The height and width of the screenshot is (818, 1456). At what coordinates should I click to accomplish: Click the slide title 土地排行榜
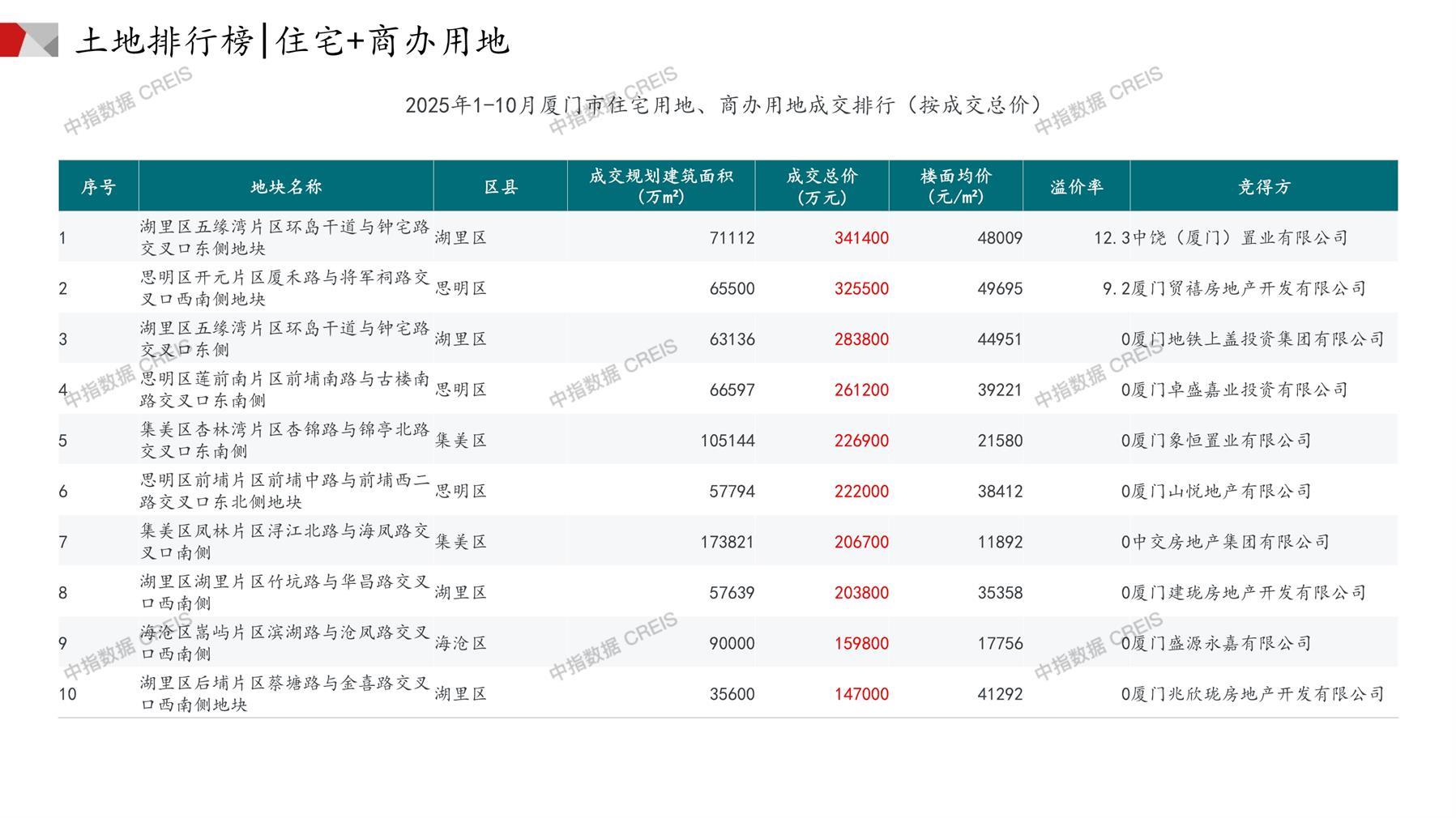tap(164, 40)
